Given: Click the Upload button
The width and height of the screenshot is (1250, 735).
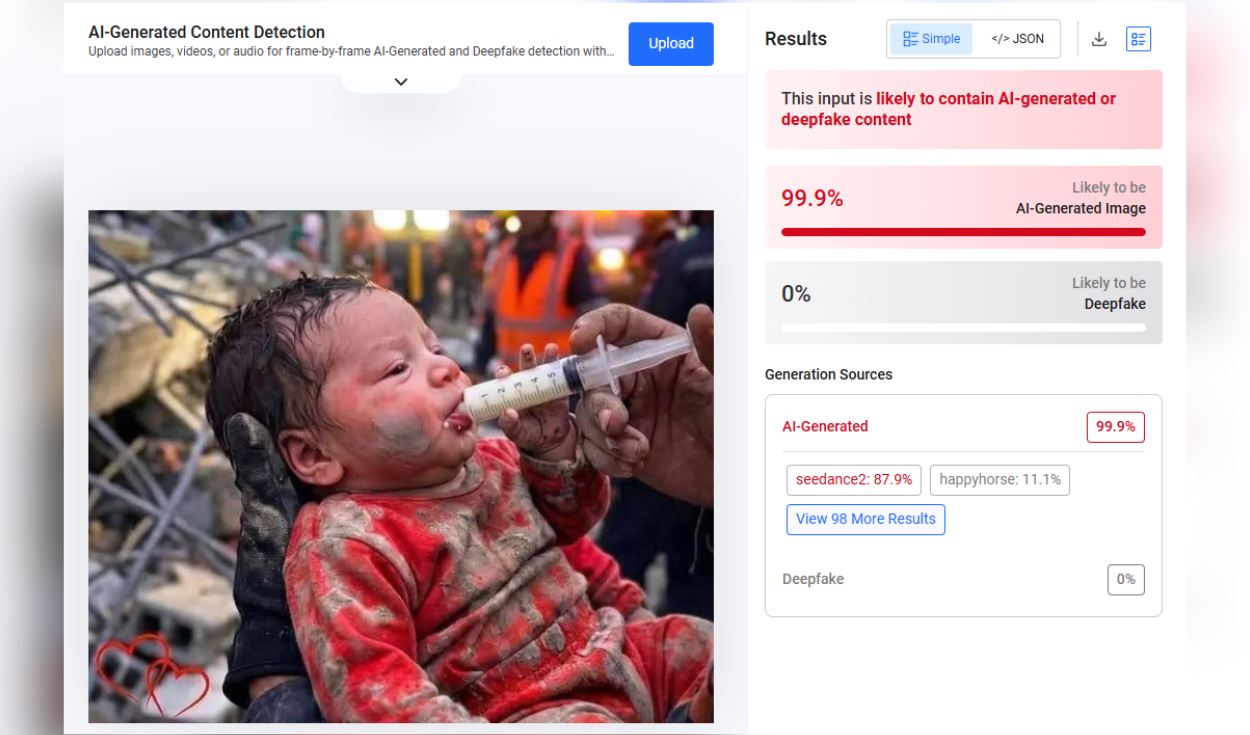Looking at the screenshot, I should pyautogui.click(x=671, y=44).
